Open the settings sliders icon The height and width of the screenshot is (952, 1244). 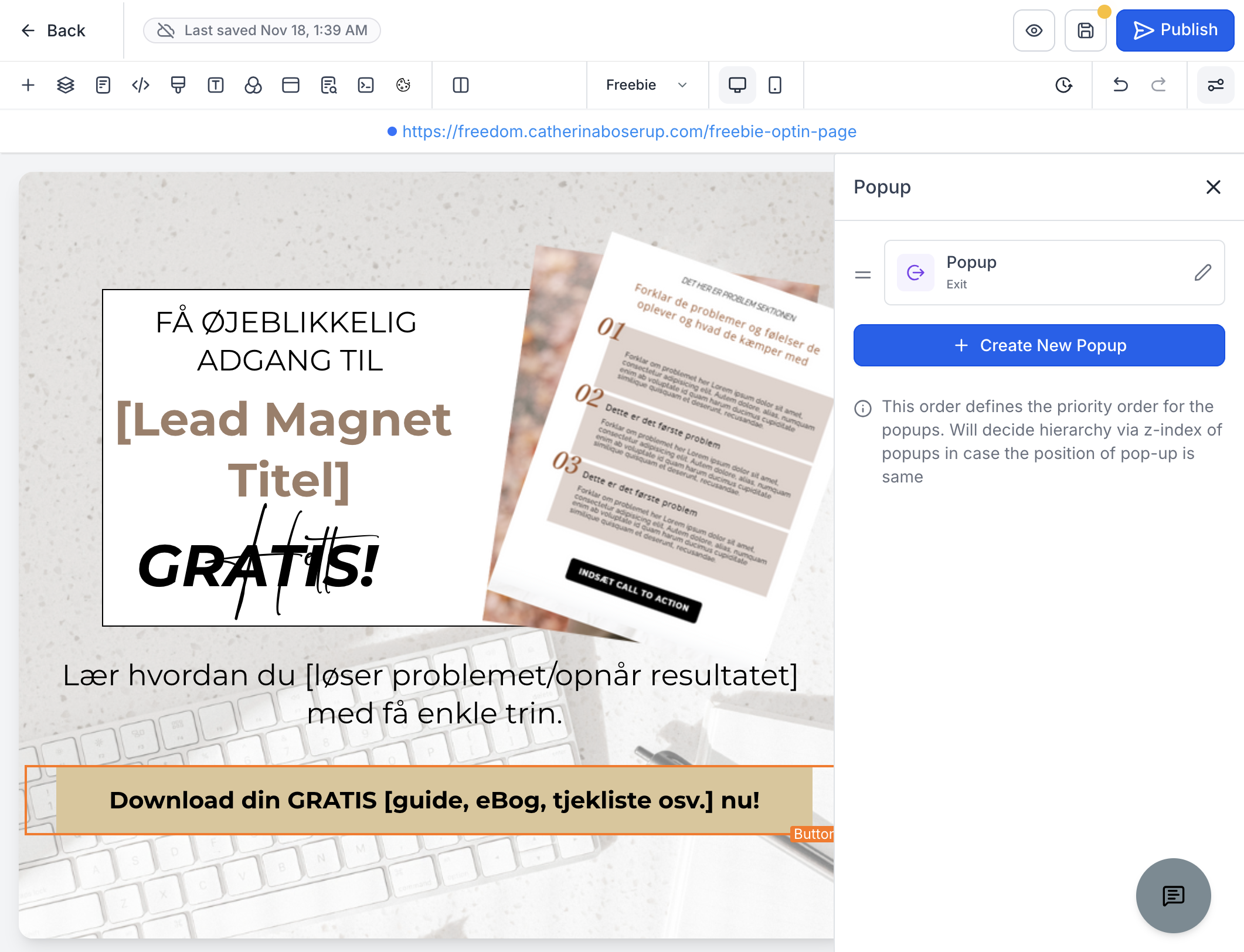click(x=1215, y=85)
